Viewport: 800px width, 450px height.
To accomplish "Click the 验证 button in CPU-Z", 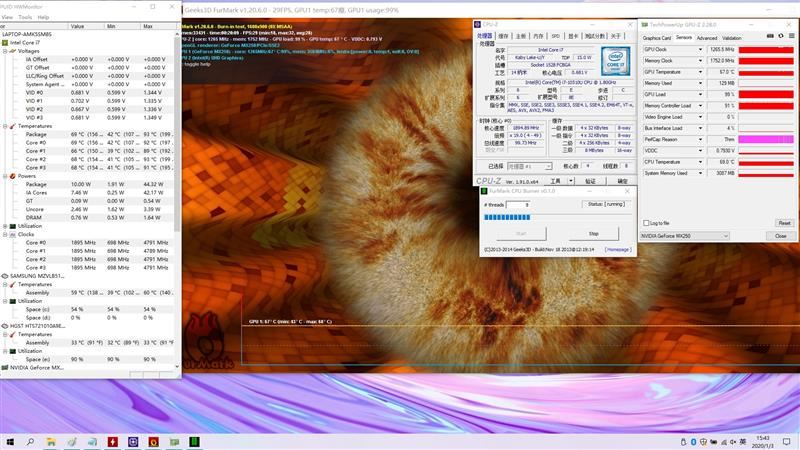I will point(590,181).
